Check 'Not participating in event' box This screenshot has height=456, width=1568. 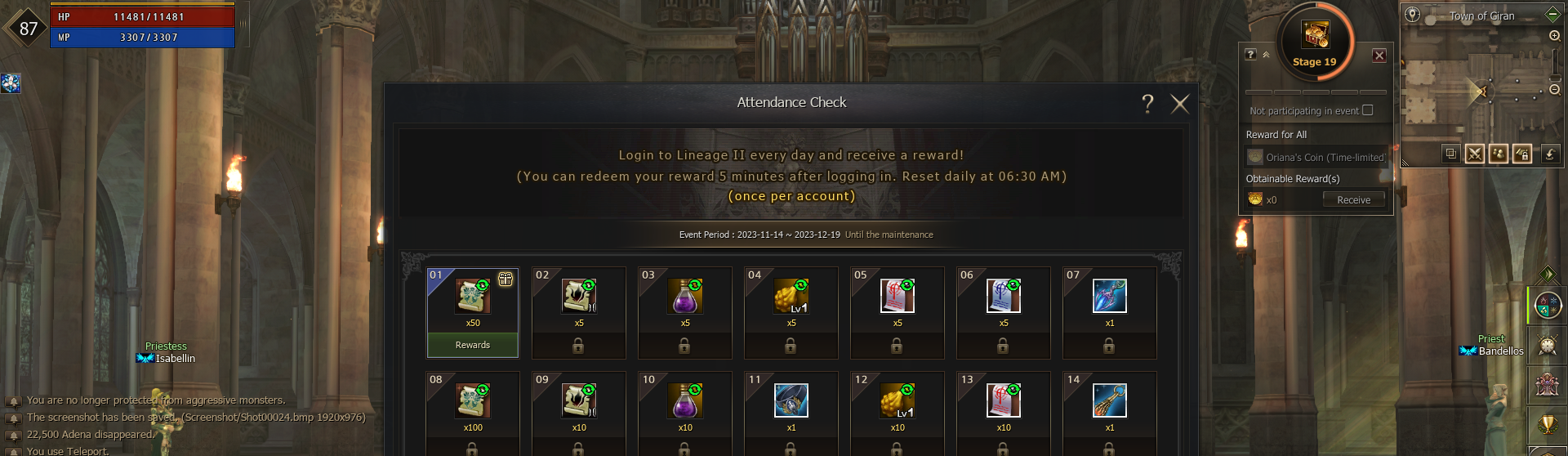1368,110
